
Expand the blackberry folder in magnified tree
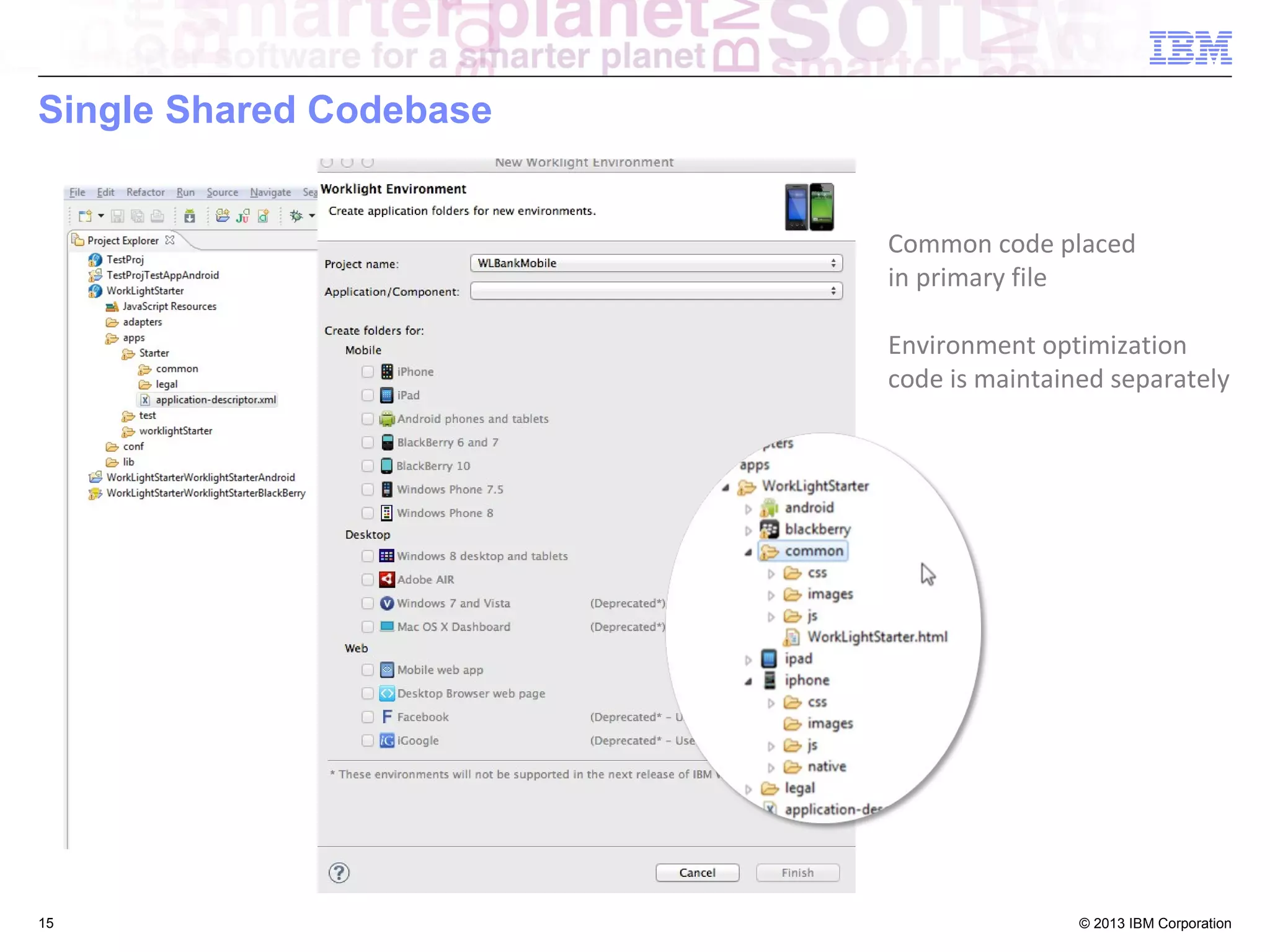coord(748,531)
